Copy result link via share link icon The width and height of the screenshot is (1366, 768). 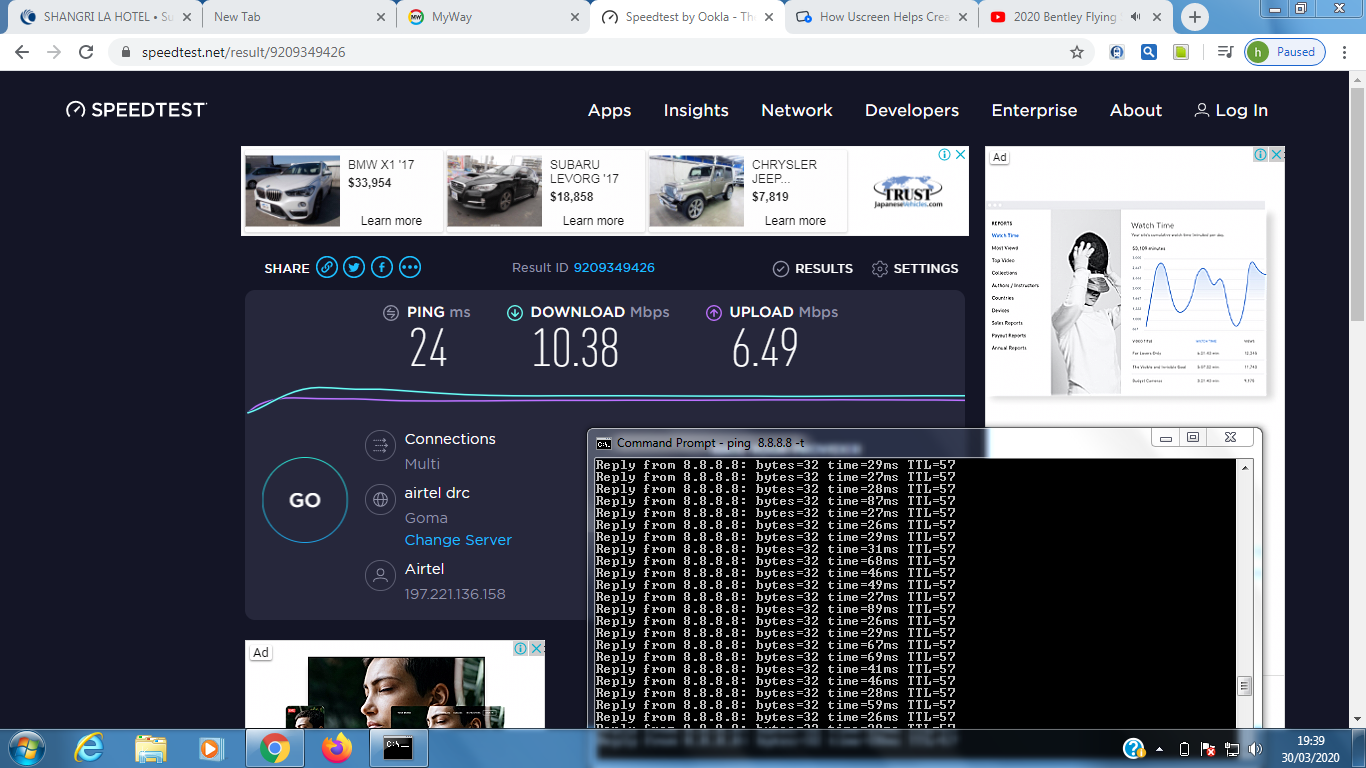pos(326,267)
